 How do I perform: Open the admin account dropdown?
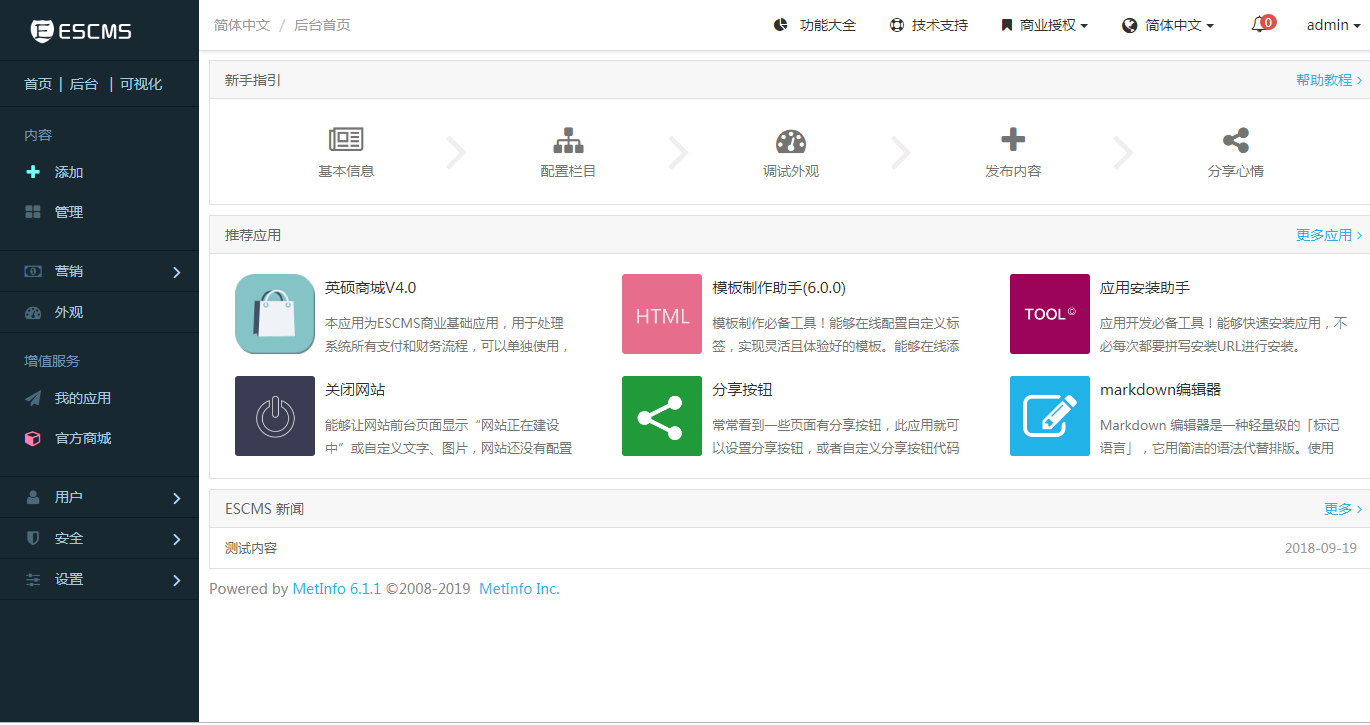1333,25
